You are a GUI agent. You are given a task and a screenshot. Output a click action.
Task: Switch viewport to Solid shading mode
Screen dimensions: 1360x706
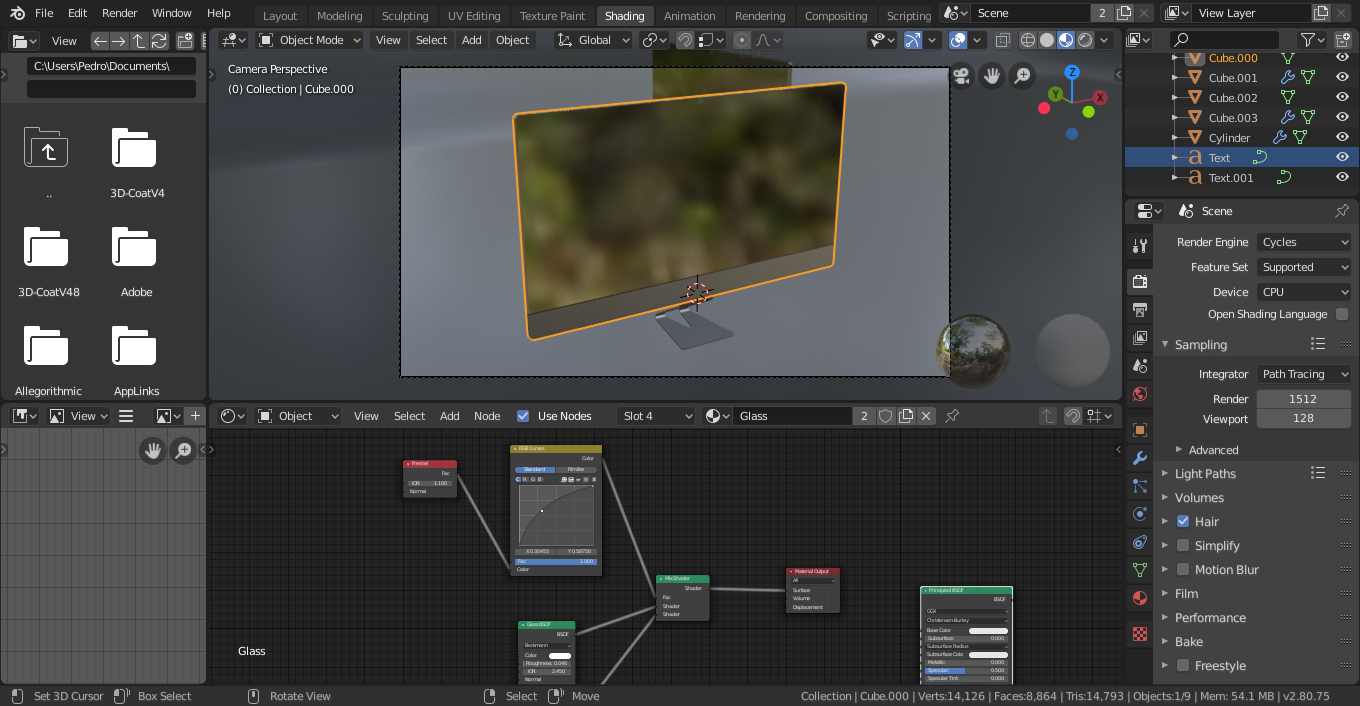pos(1047,40)
